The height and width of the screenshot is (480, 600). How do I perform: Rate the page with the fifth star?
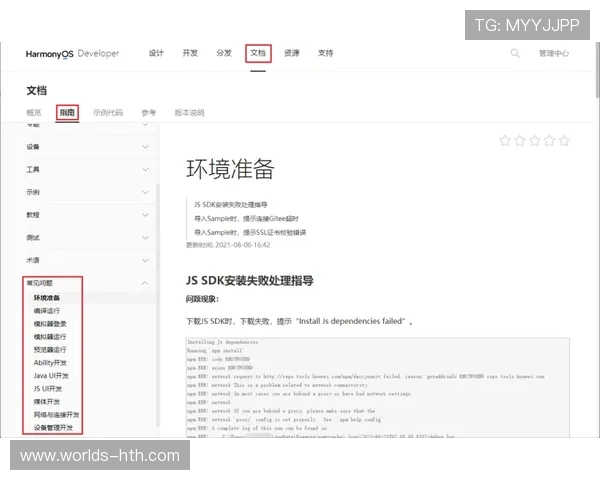click(x=564, y=140)
